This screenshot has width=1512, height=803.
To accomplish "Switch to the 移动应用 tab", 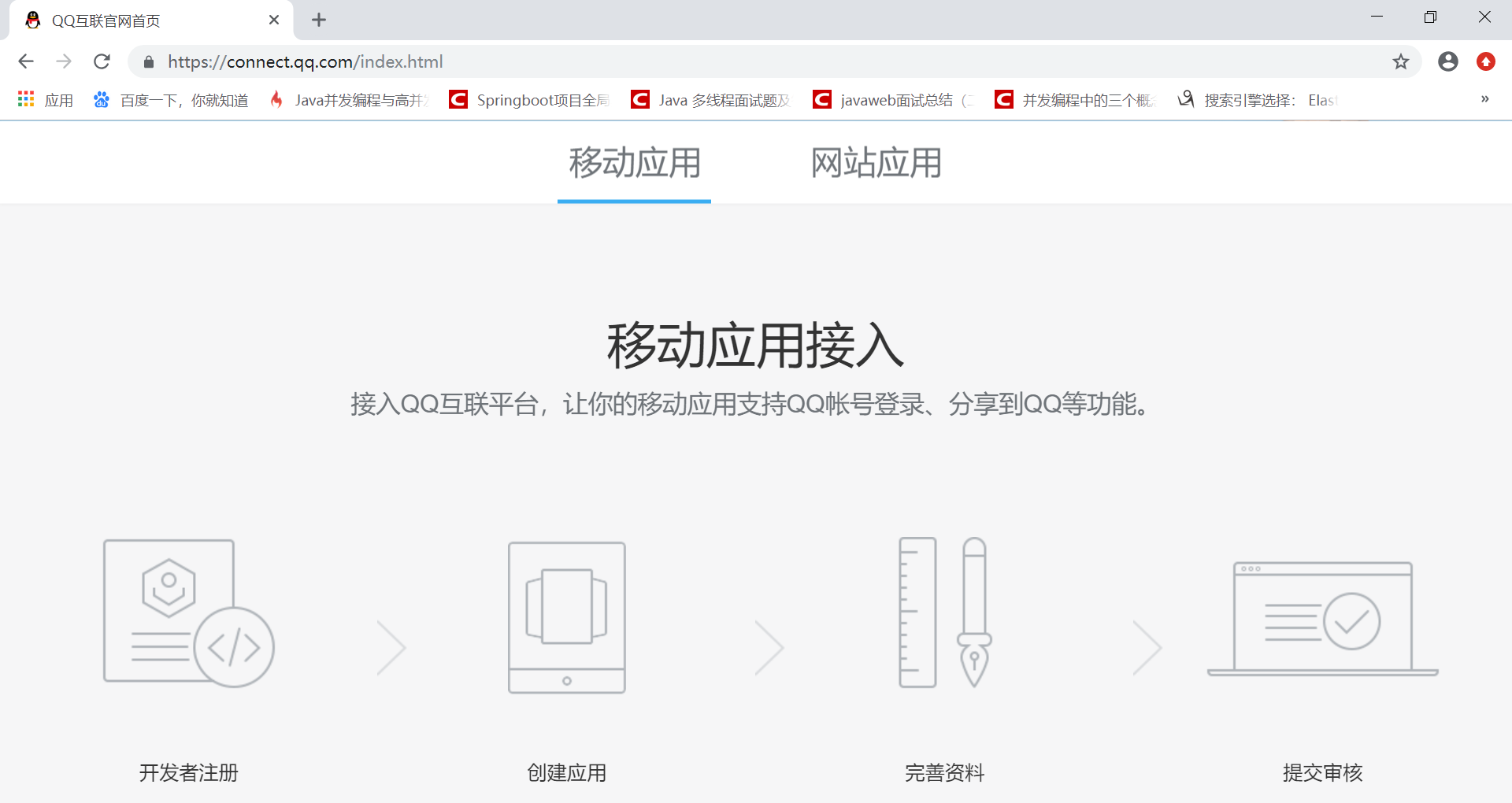I will point(635,164).
